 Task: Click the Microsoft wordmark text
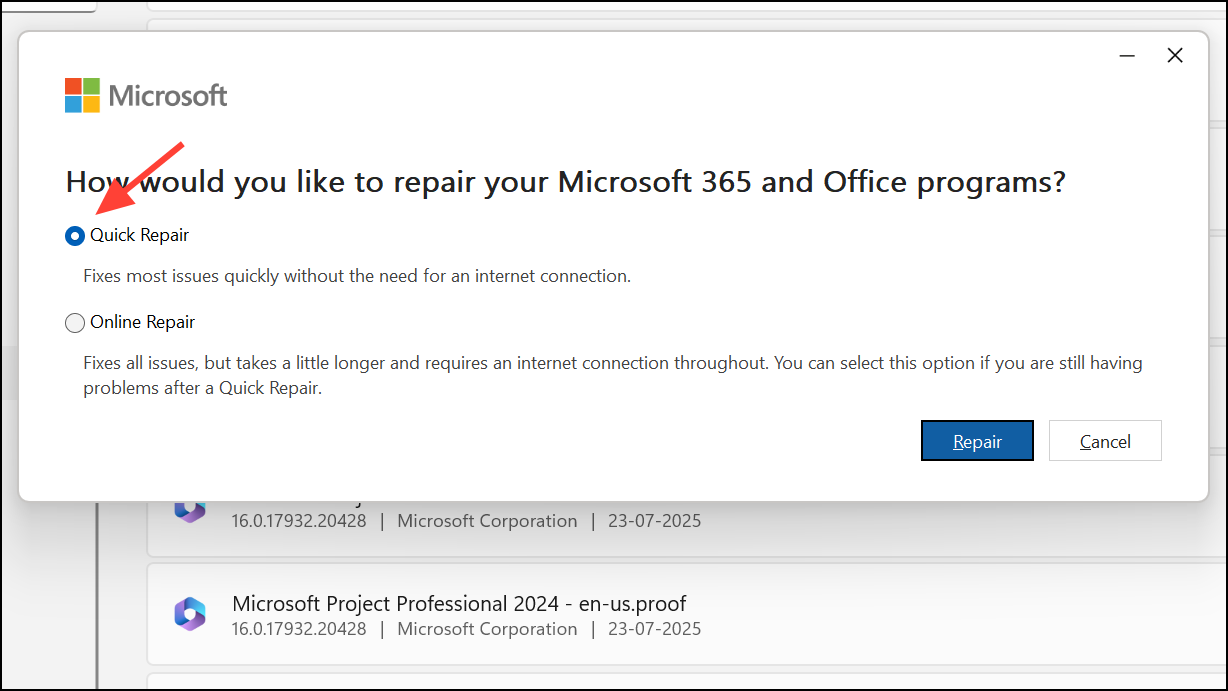[168, 96]
